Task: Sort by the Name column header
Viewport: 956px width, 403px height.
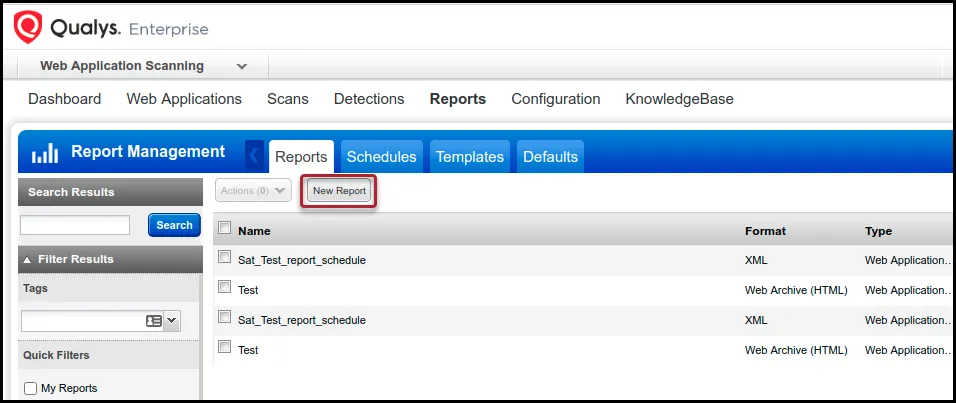Action: click(254, 231)
